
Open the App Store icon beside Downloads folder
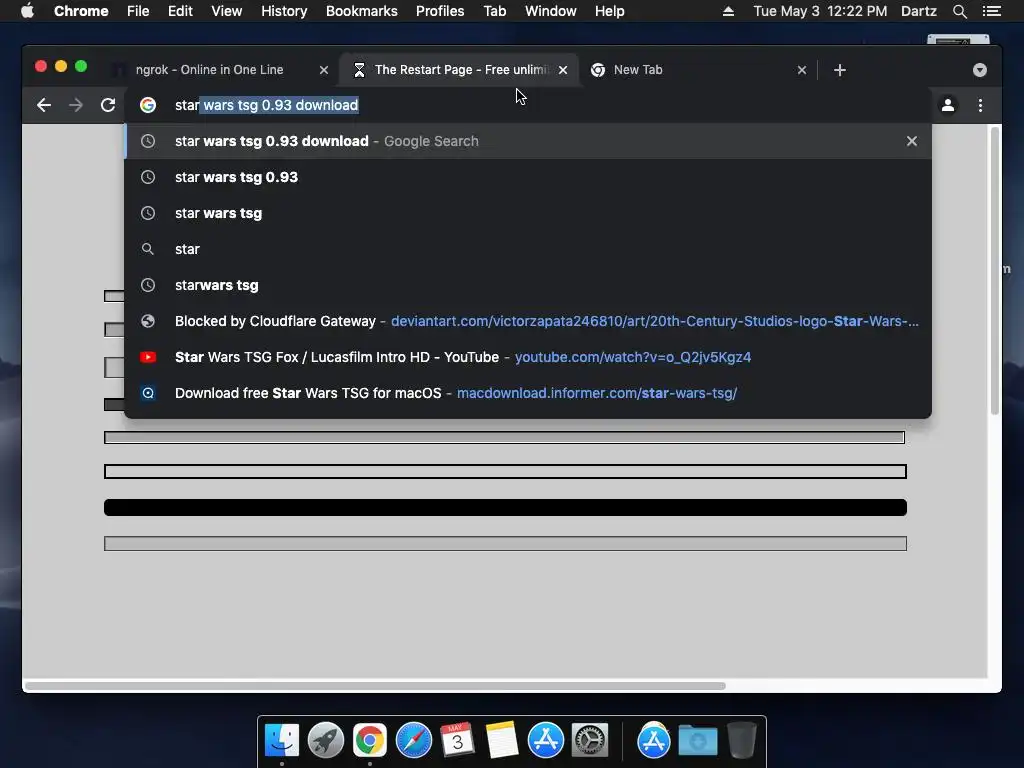654,741
